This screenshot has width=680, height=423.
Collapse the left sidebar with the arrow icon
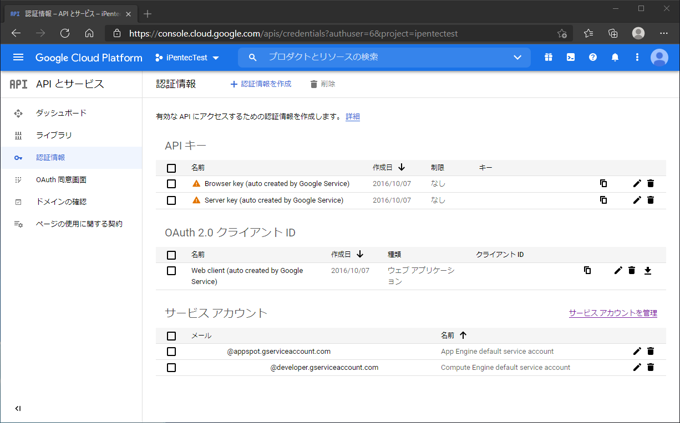[18, 408]
